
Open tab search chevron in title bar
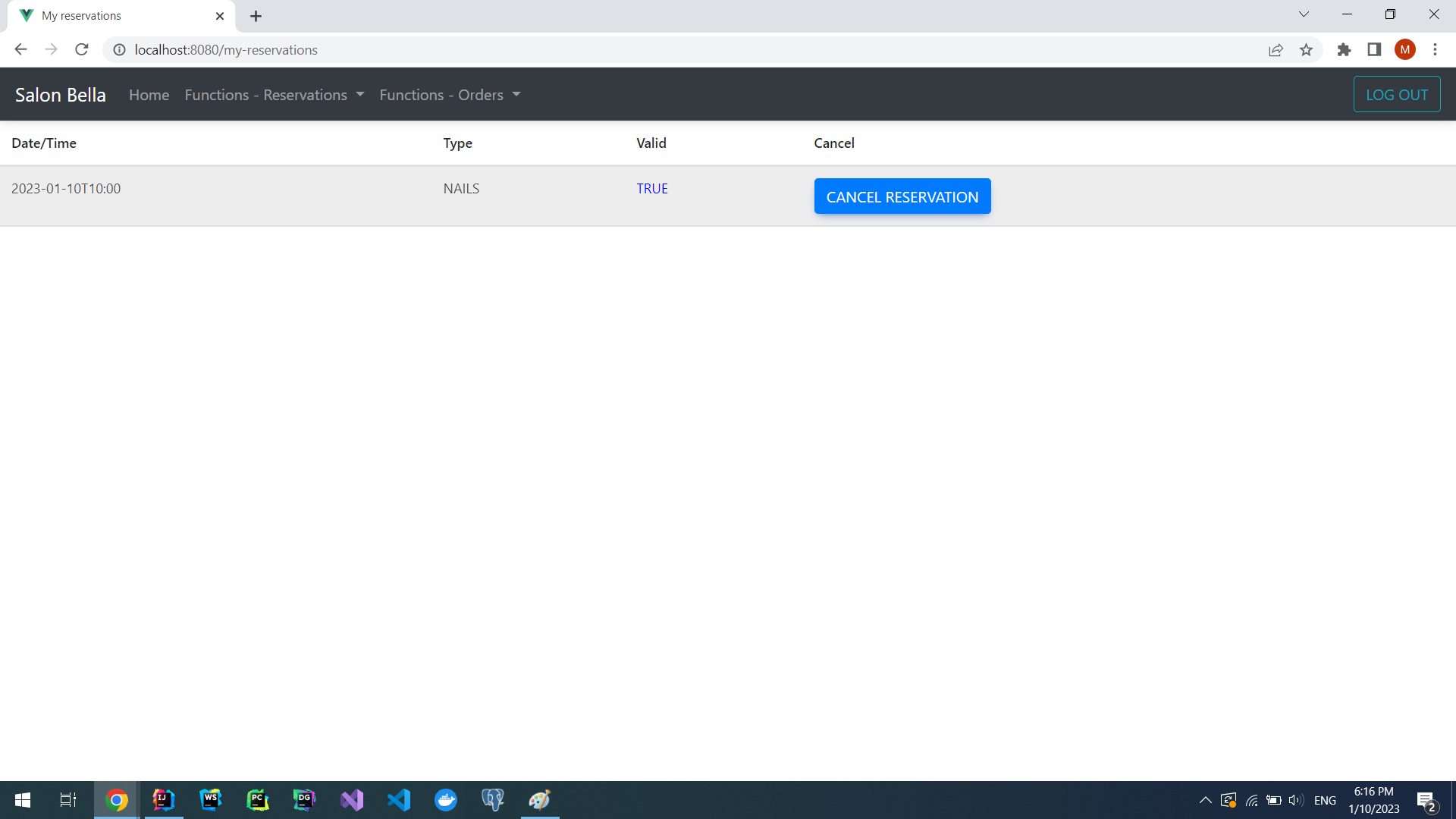click(x=1304, y=14)
